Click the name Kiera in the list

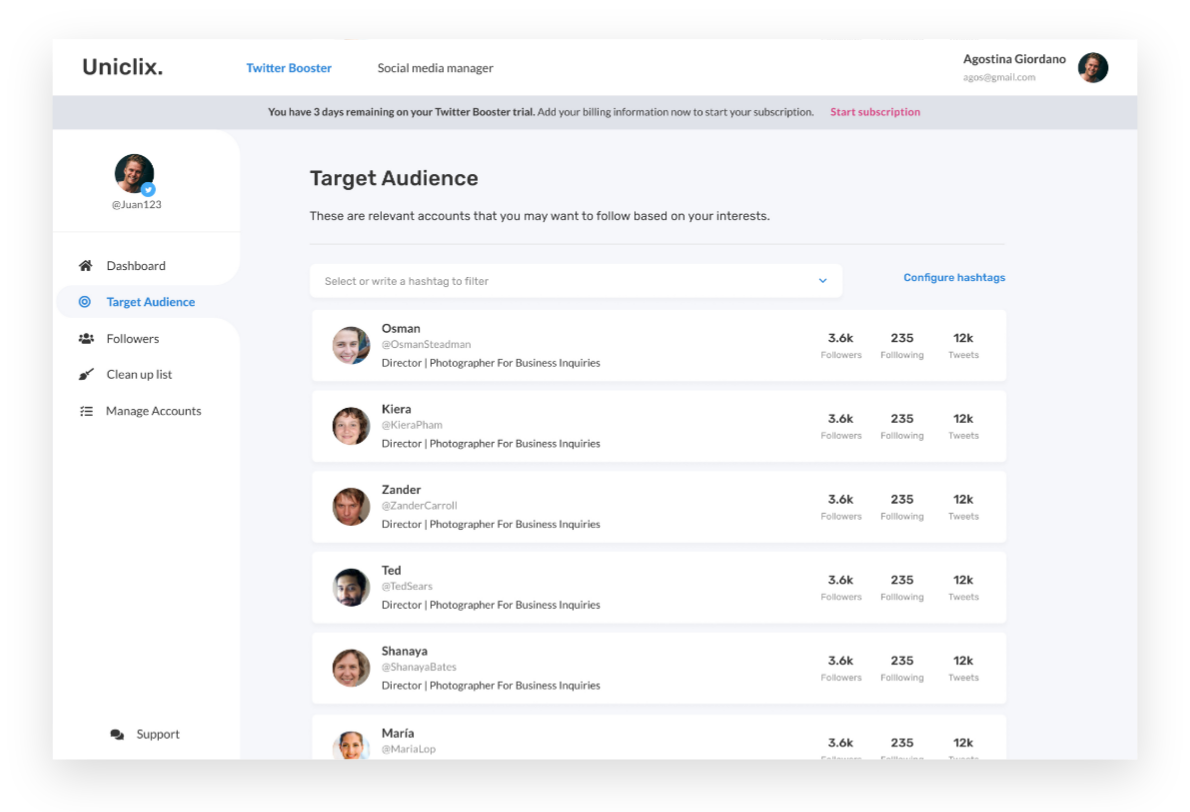click(396, 409)
